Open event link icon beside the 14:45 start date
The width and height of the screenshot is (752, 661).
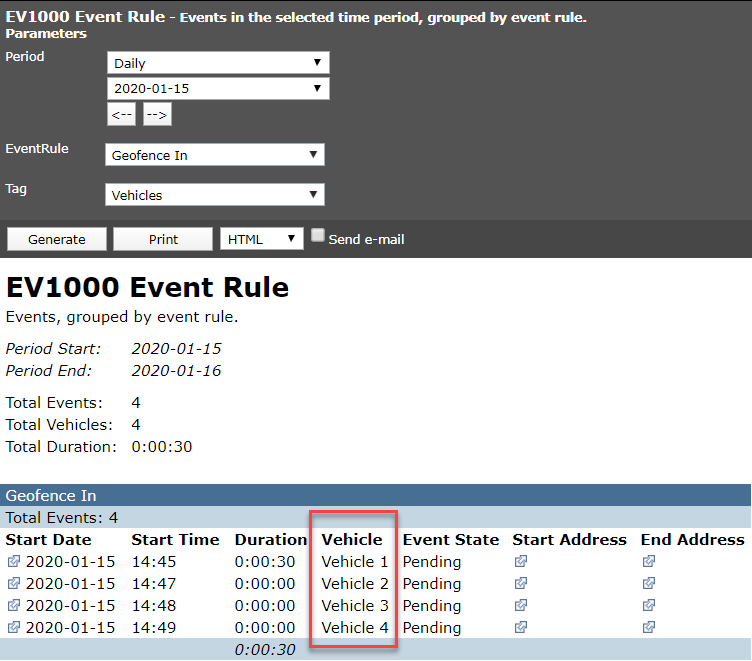[x=14, y=561]
